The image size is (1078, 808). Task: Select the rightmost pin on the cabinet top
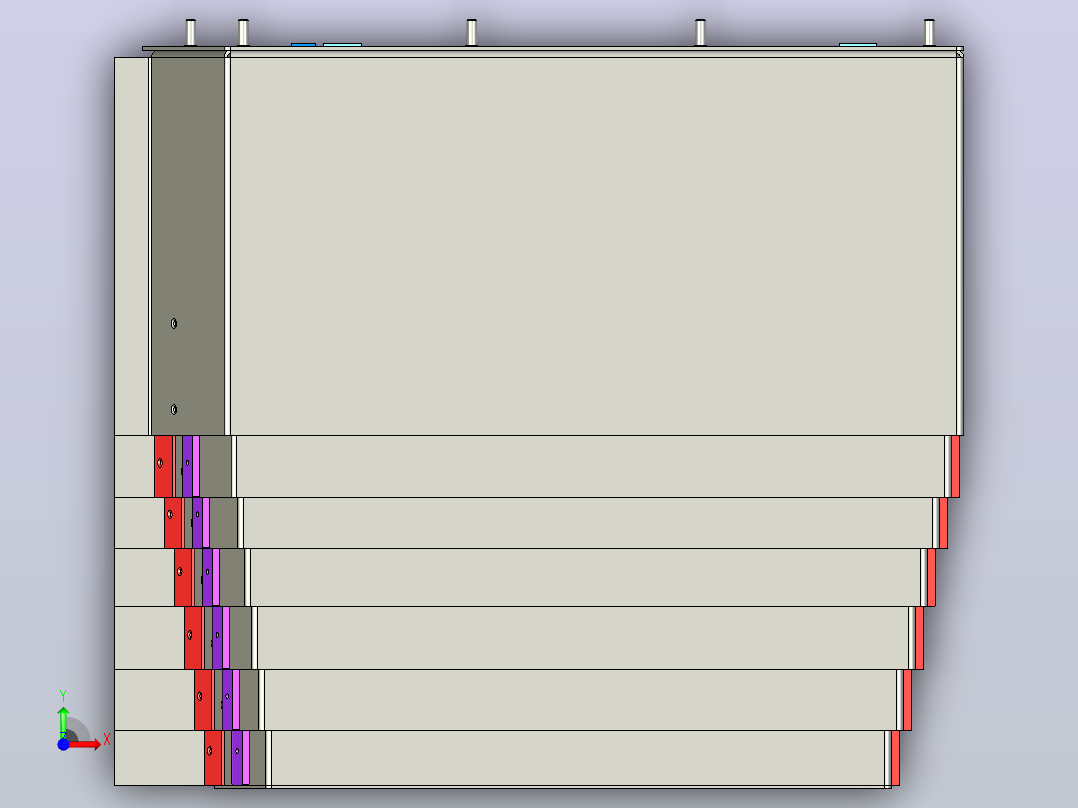coord(930,32)
